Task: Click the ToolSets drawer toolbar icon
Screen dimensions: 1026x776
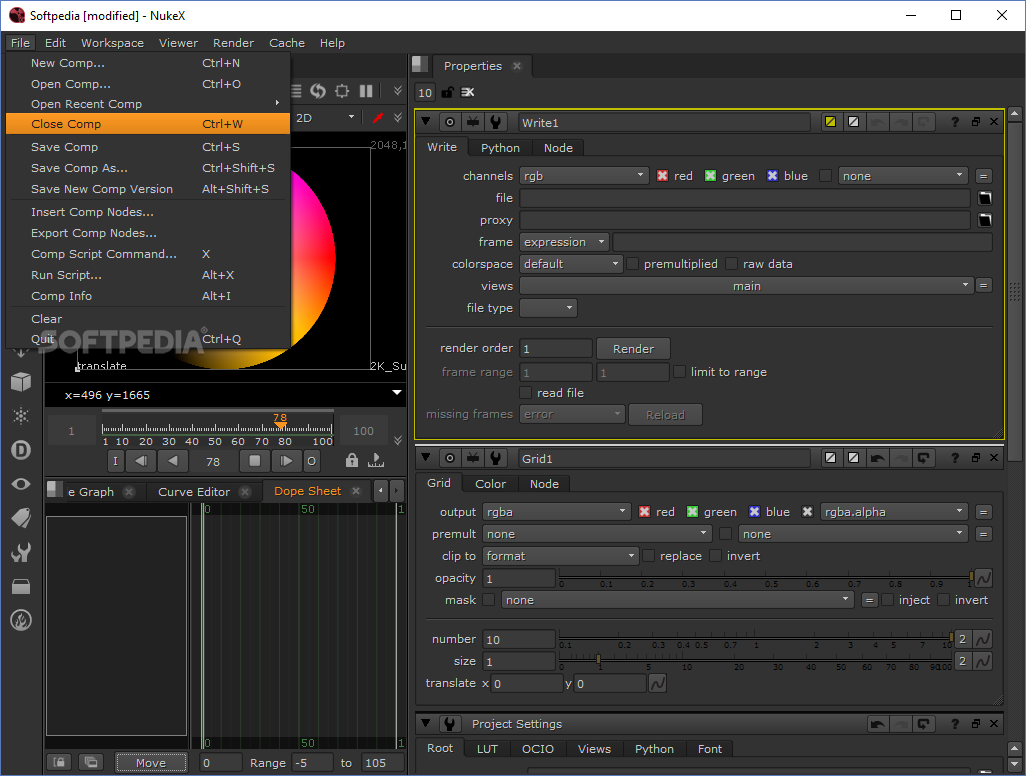Action: 21,586
